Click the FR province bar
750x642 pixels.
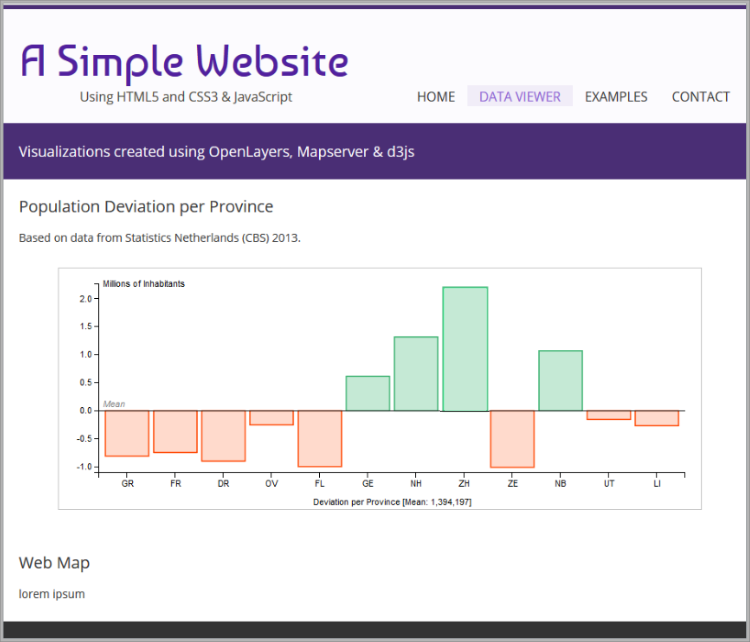coord(175,432)
